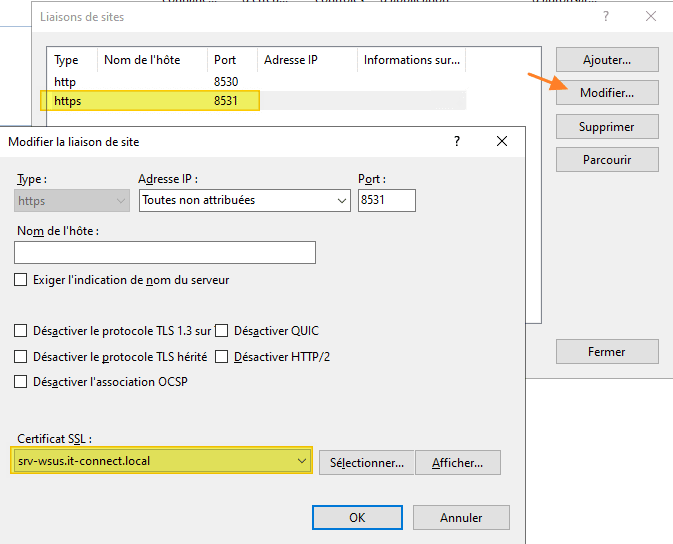
Task: Click the Modifier... button
Action: coord(607,93)
